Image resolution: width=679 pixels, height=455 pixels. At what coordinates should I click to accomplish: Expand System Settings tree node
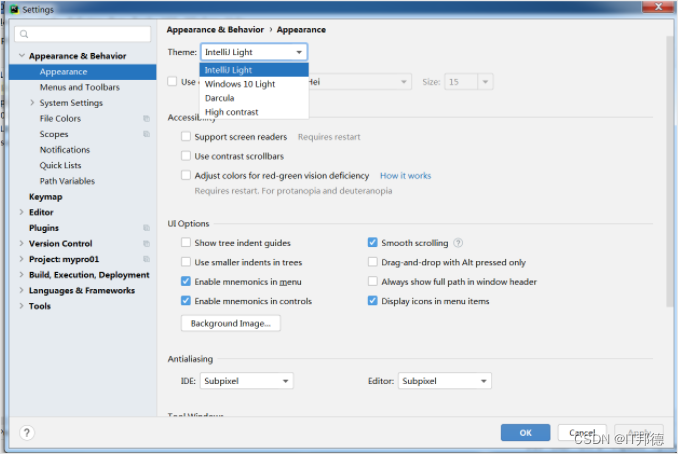point(32,103)
